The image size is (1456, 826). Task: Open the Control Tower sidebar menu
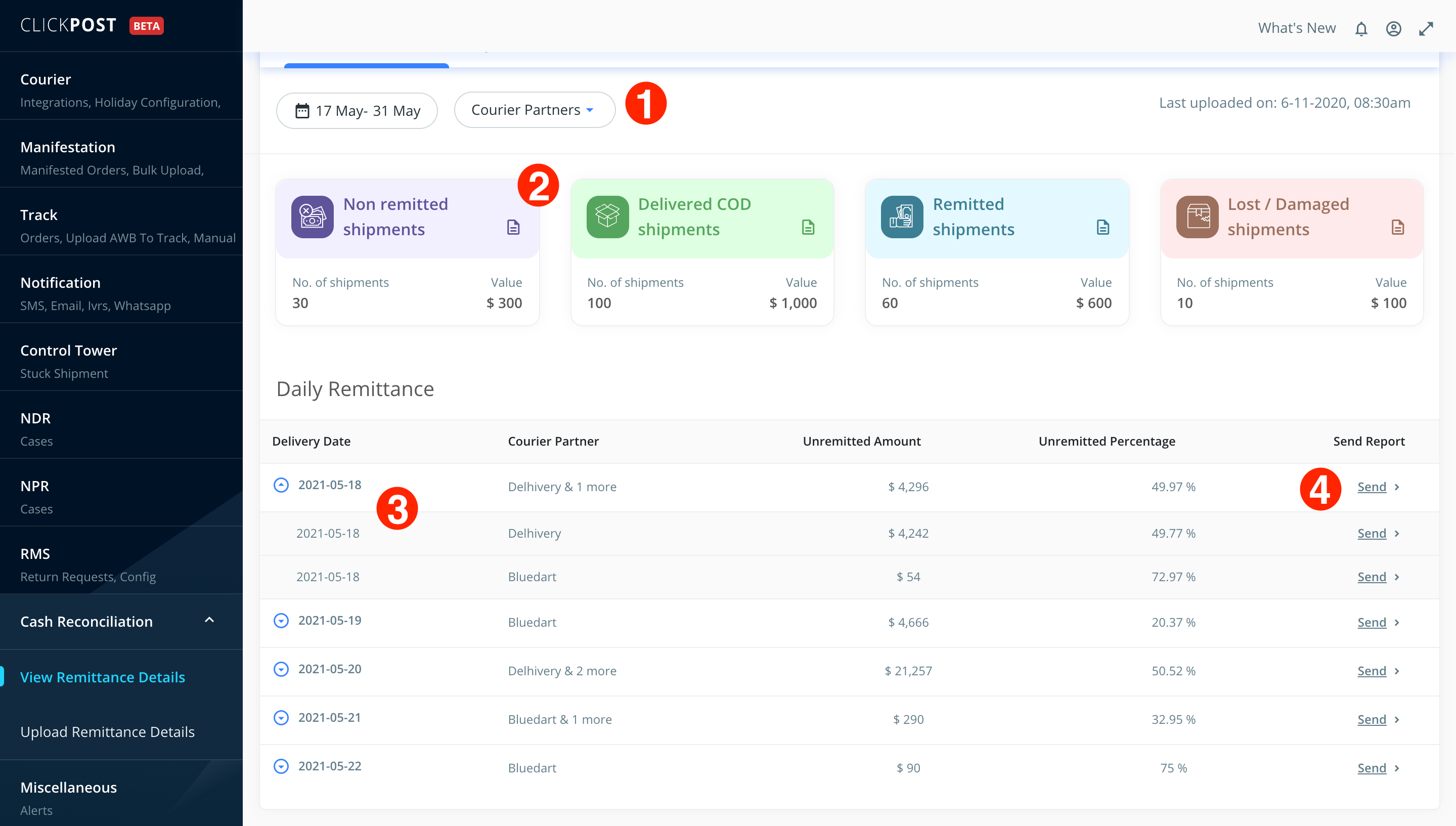(x=121, y=361)
